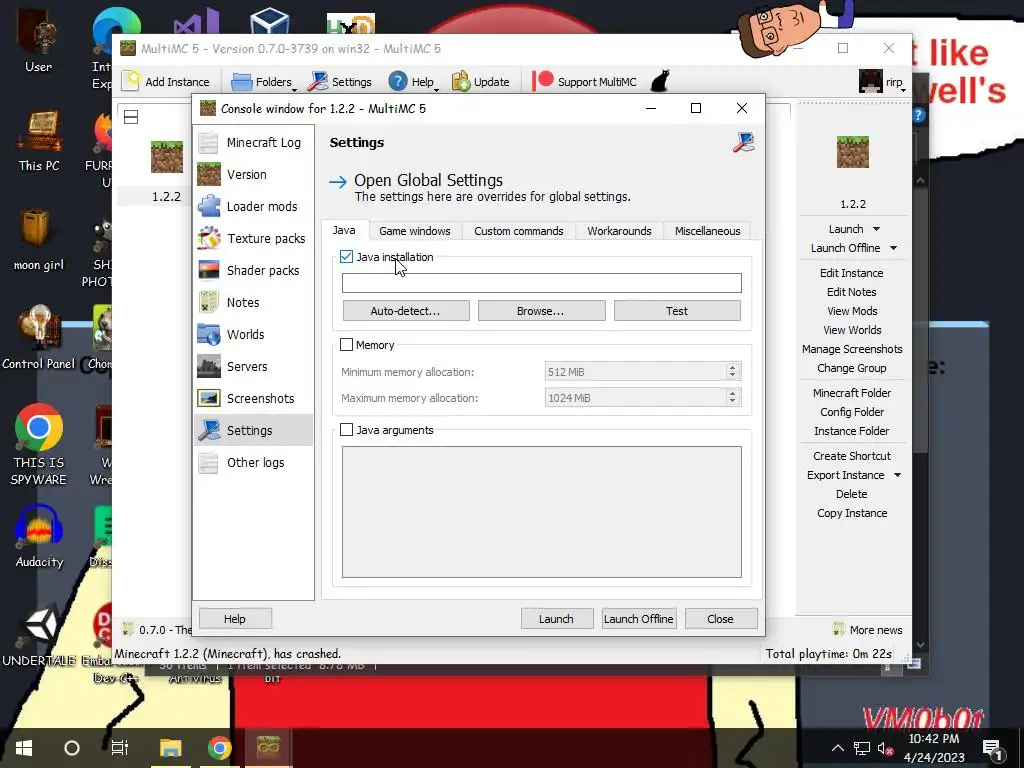The height and width of the screenshot is (768, 1024).
Task: Open Instance Folder from right panel
Action: 852,430
